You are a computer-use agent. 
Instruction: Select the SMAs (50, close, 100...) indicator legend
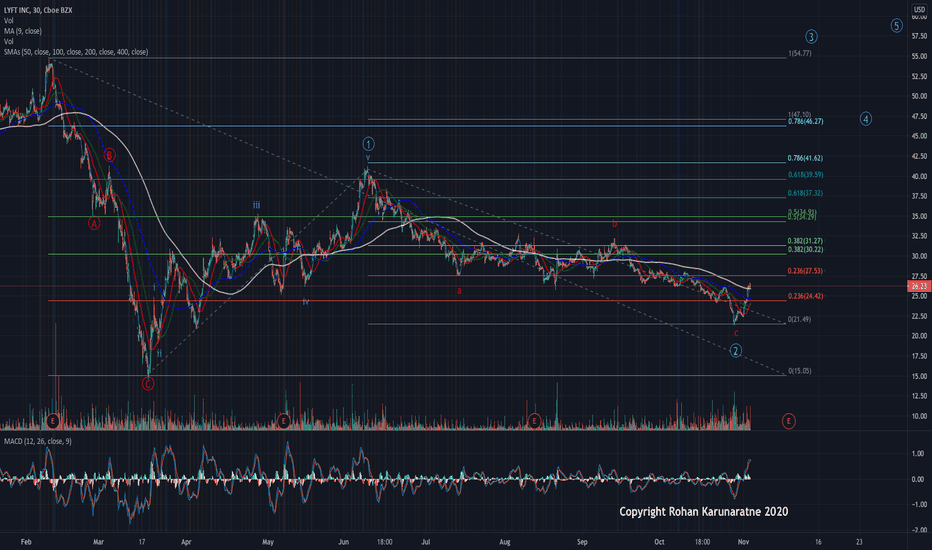(76, 52)
